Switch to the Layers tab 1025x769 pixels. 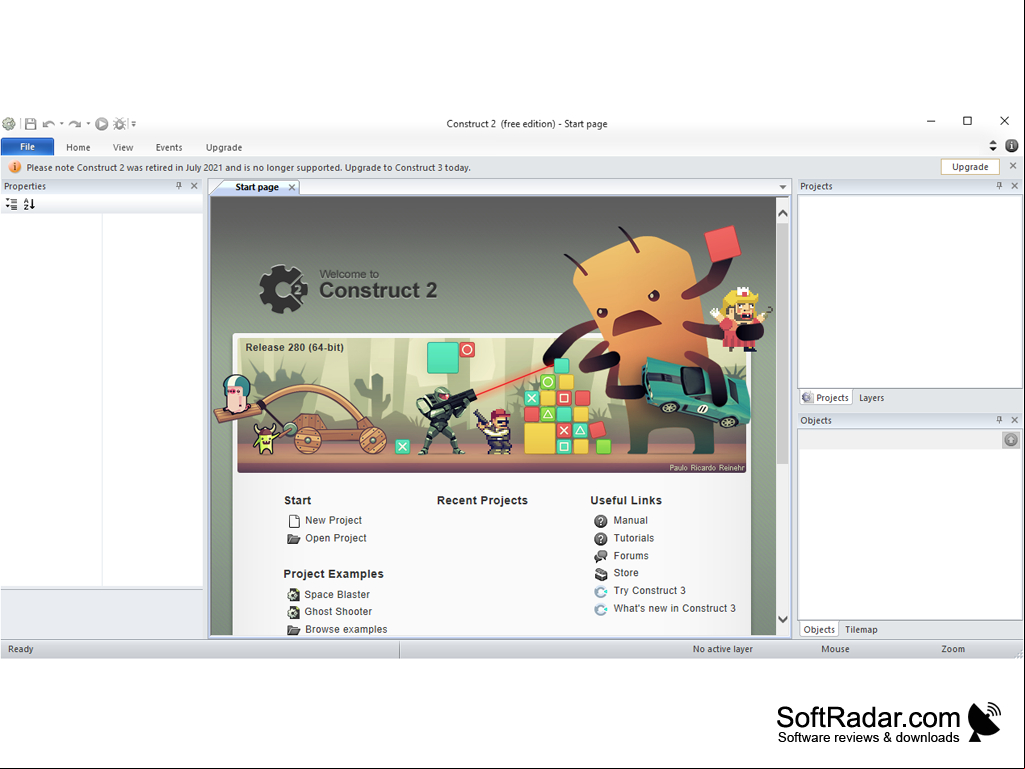tap(871, 398)
